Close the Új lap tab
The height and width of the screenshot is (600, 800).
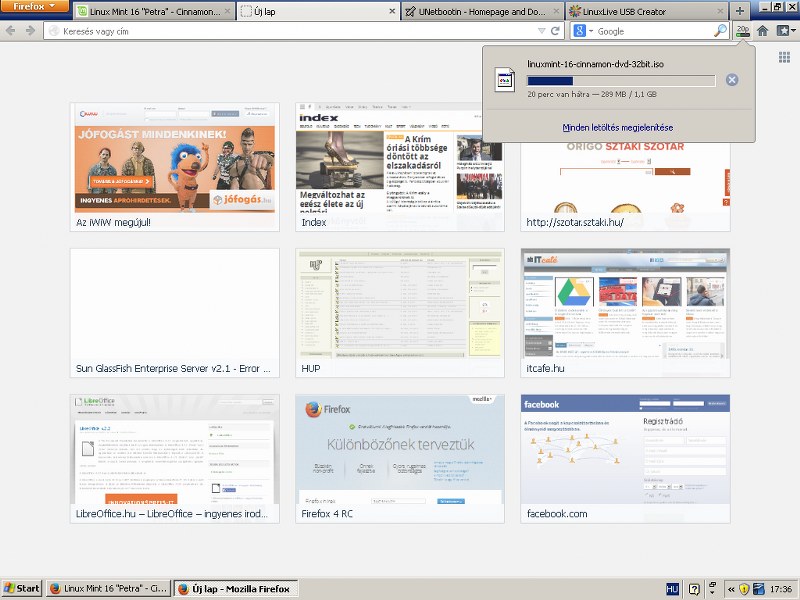pyautogui.click(x=392, y=11)
